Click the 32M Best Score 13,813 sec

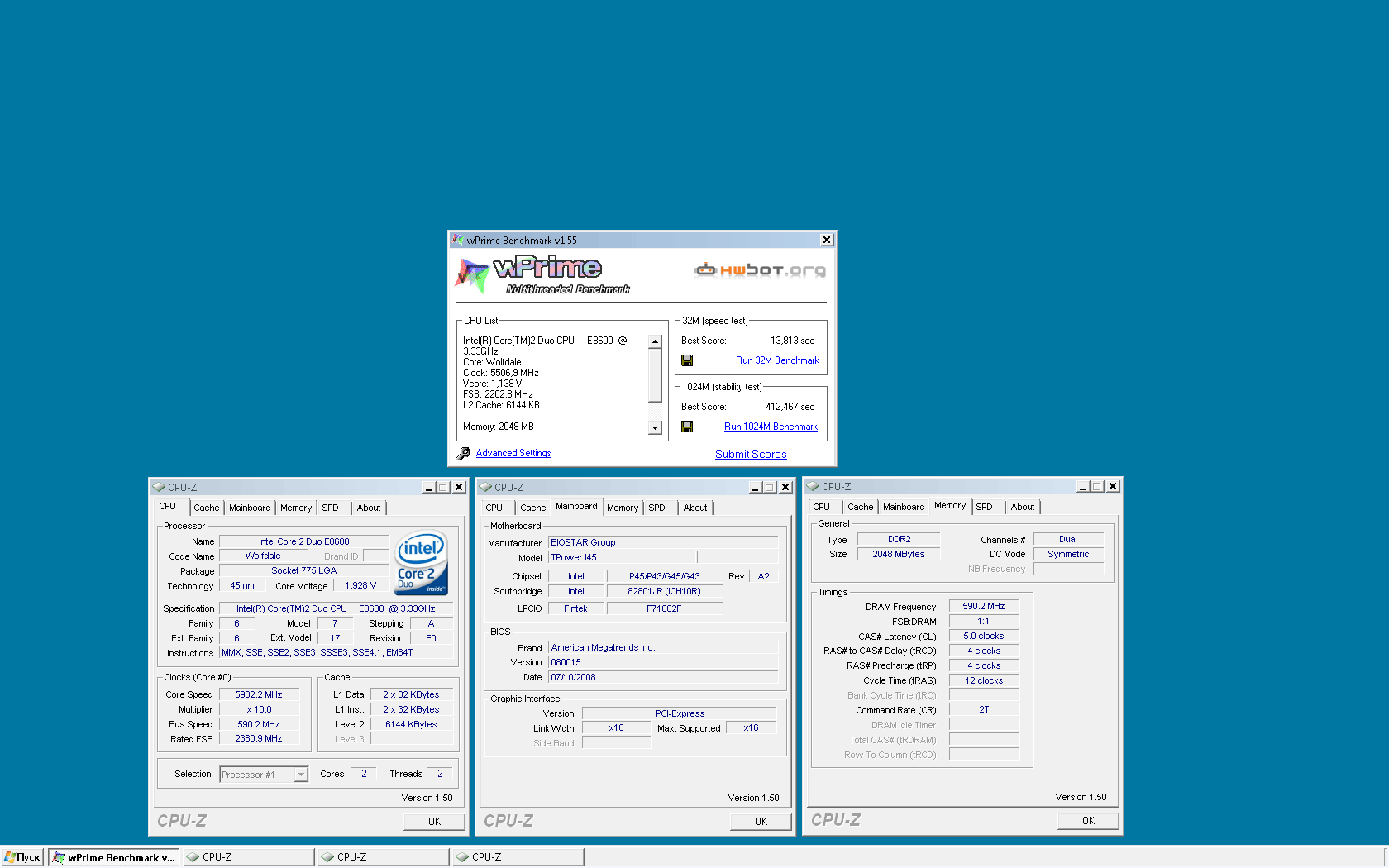point(792,341)
